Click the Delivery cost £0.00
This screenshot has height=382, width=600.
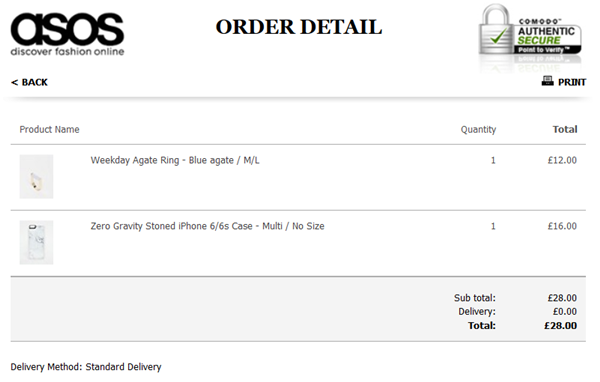pos(565,312)
